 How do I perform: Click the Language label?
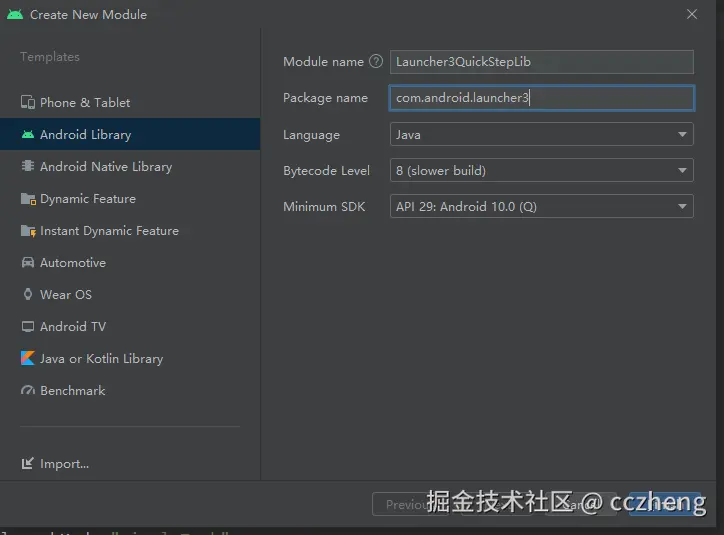coord(311,135)
